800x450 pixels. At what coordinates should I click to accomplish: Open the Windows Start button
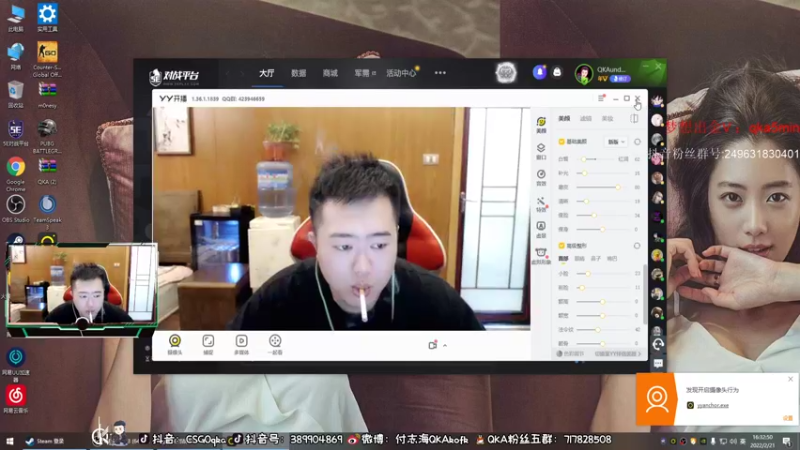(x=9, y=441)
